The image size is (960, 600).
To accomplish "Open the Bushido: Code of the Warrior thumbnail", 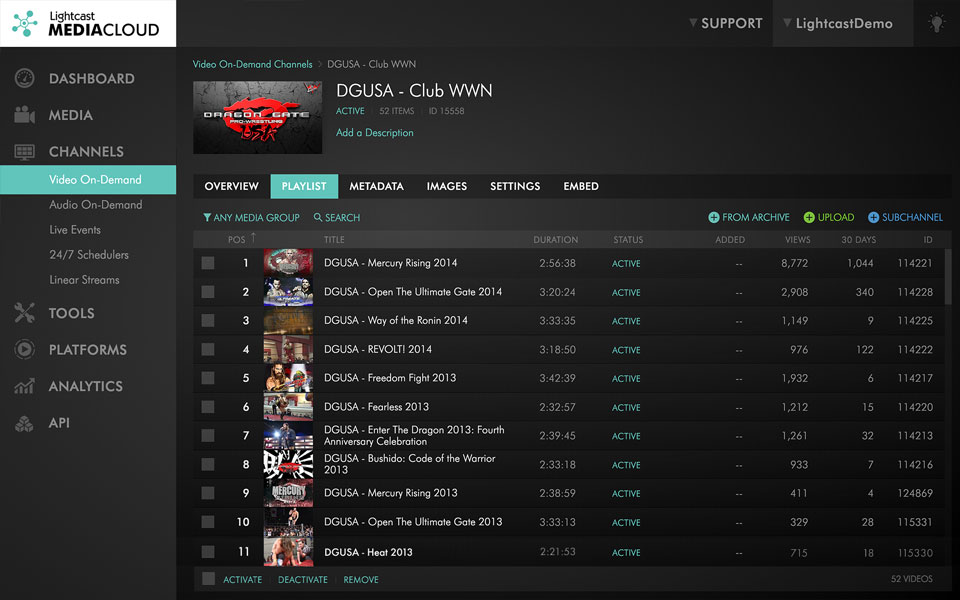I will coord(288,464).
